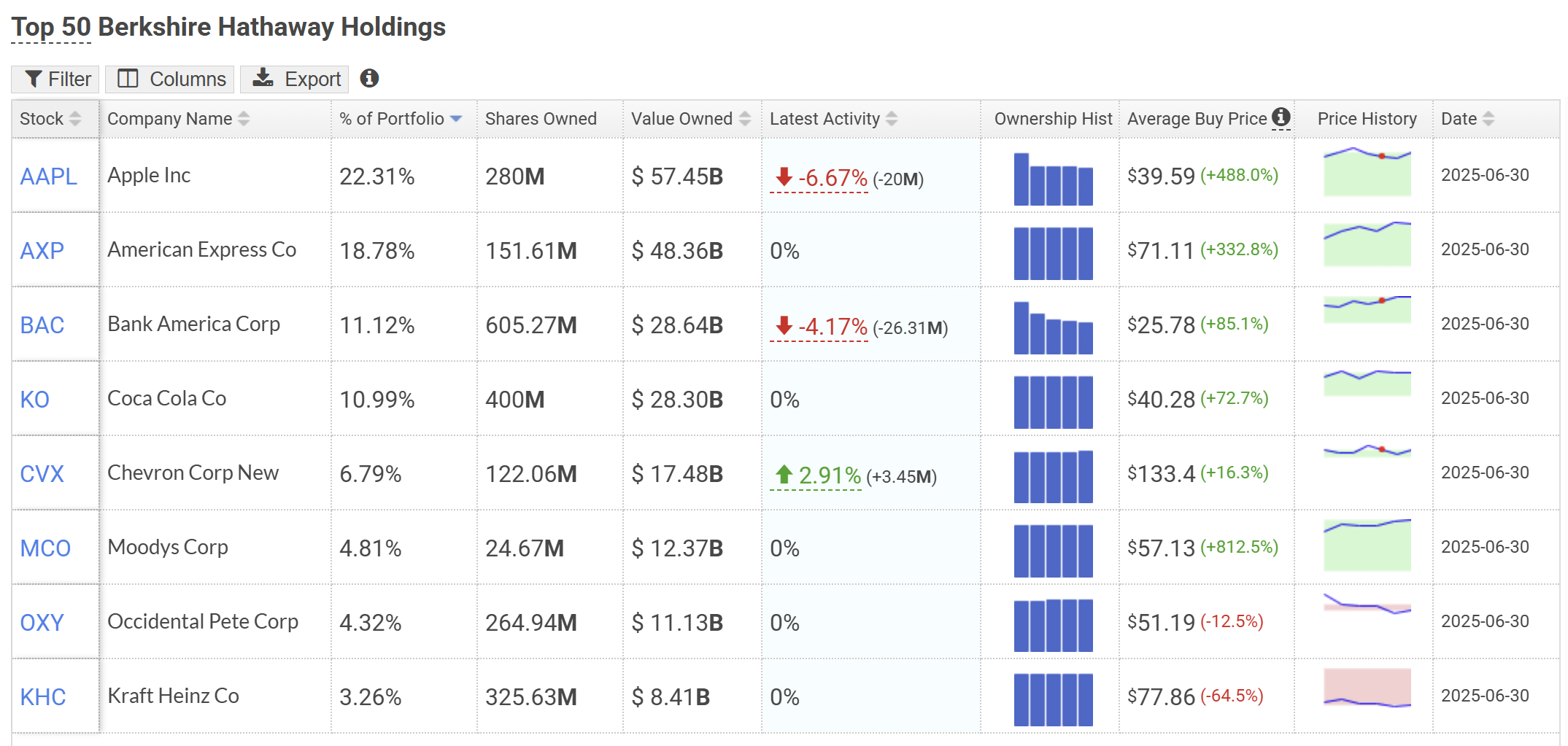Open Apple ownership history bar chart

[1053, 179]
